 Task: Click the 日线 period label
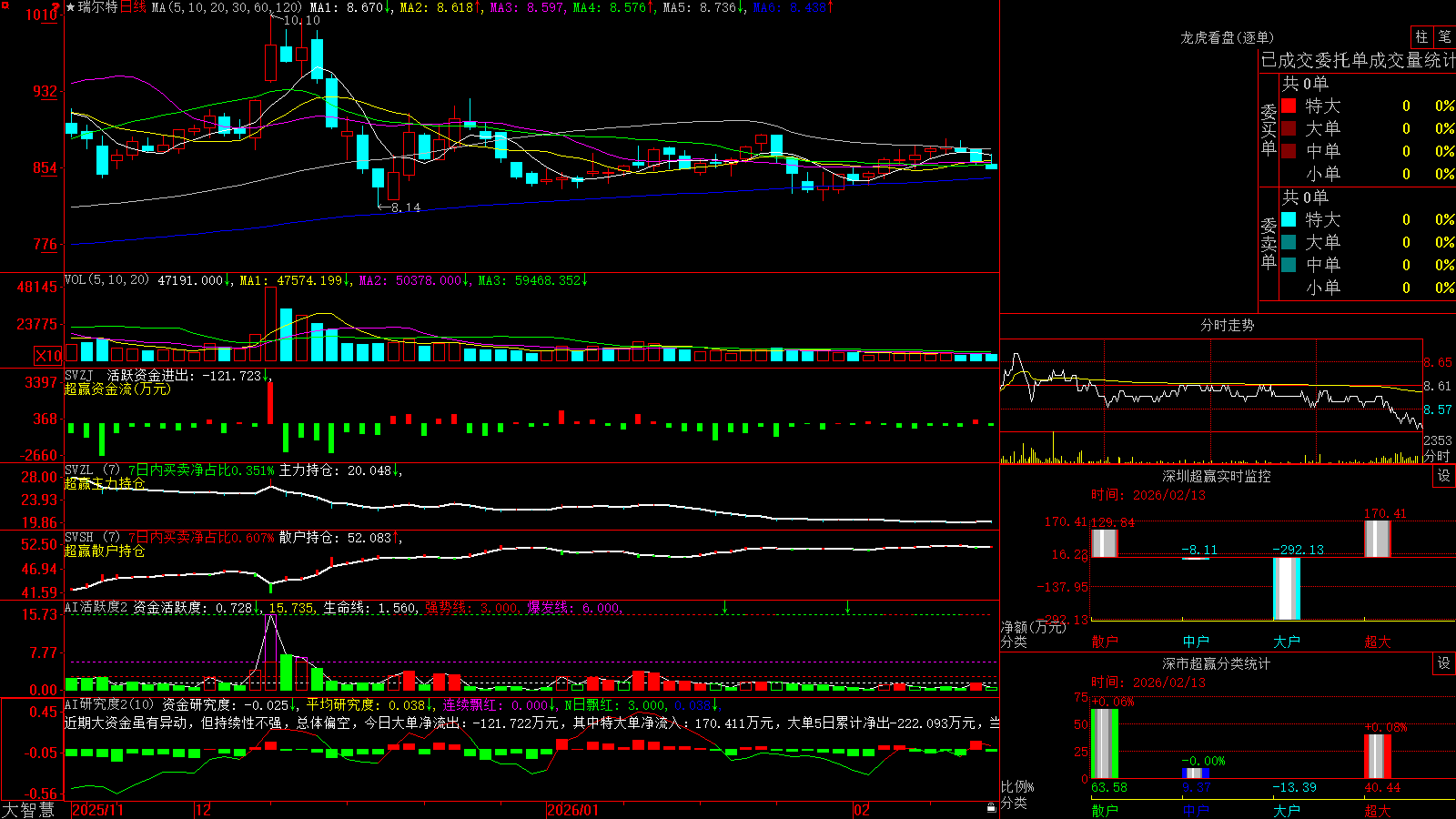point(133,7)
